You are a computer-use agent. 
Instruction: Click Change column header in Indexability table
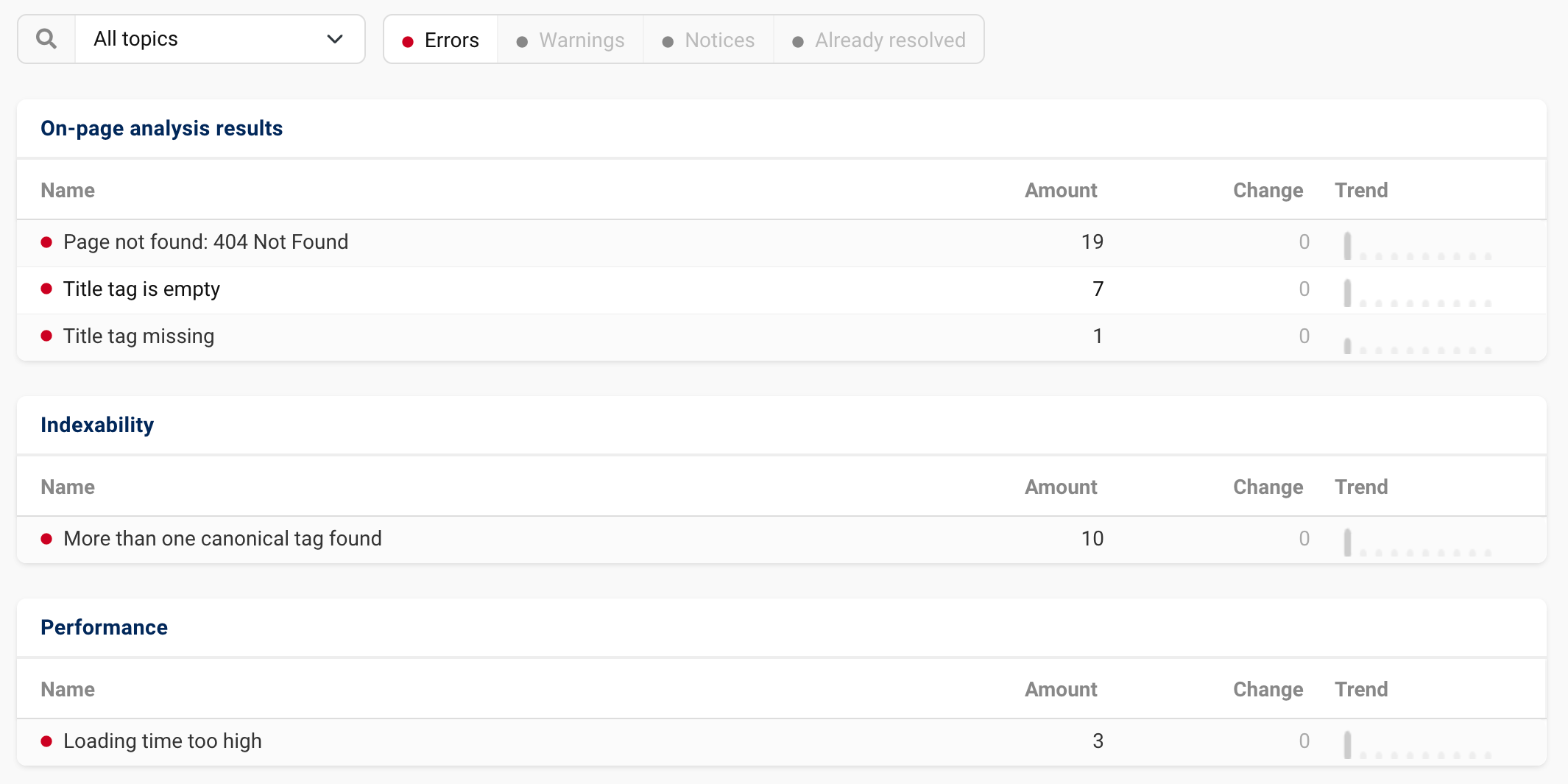tap(1268, 487)
